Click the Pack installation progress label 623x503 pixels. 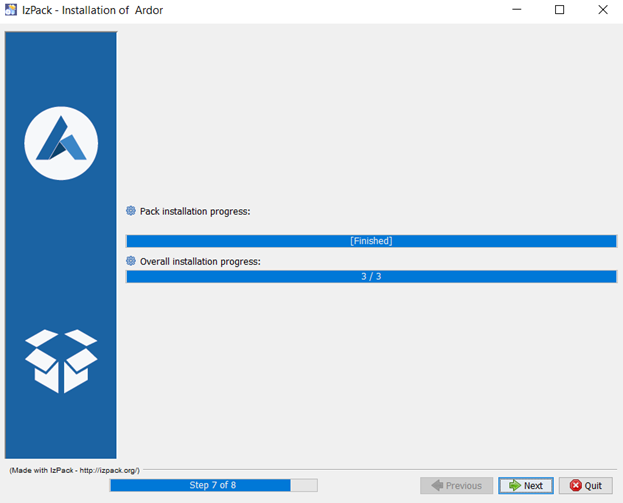(x=194, y=211)
